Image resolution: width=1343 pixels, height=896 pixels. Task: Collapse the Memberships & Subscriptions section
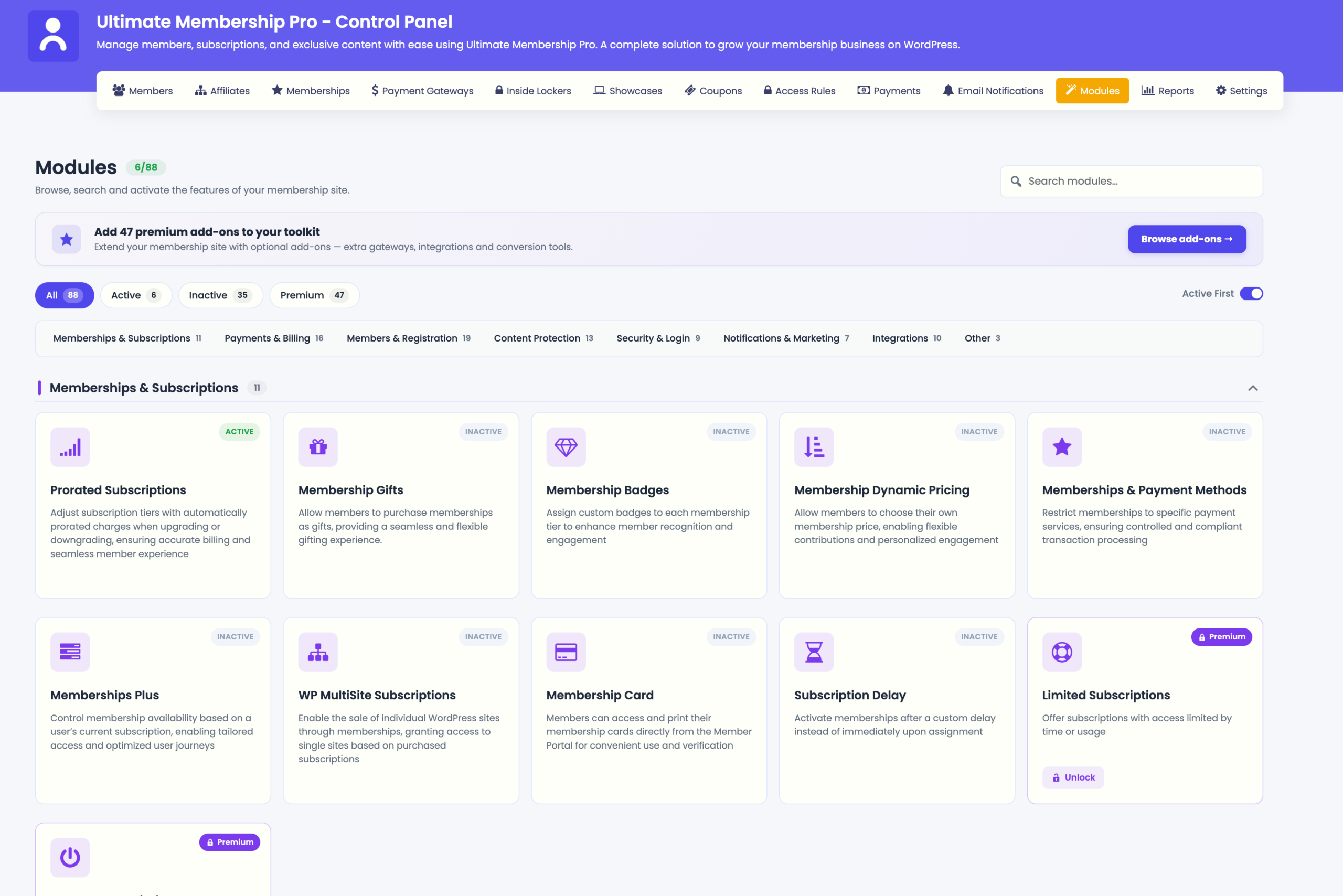1253,388
